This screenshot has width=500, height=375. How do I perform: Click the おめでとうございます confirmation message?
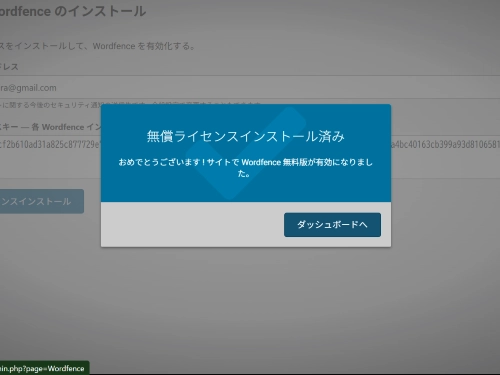pyautogui.click(x=246, y=168)
